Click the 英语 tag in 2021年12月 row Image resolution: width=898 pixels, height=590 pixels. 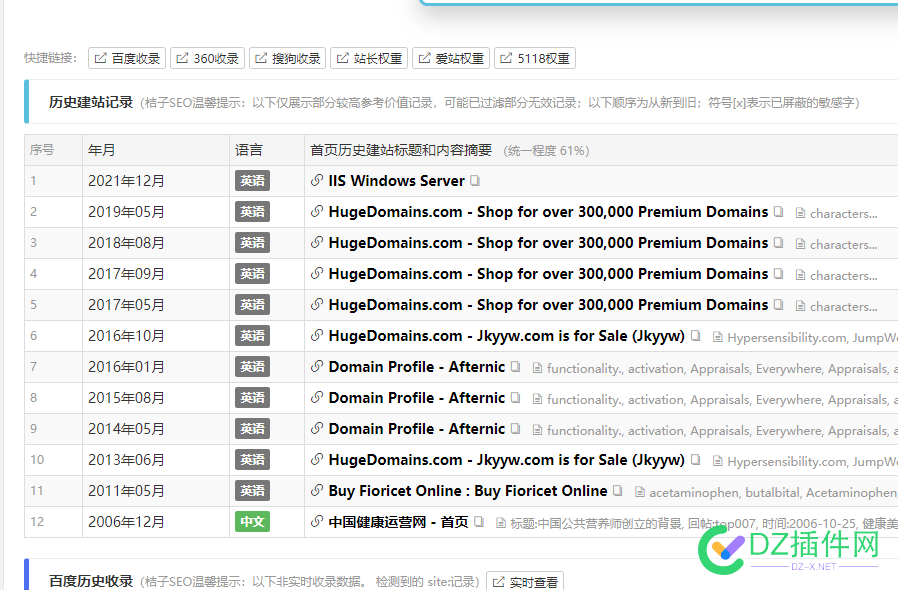click(x=252, y=181)
